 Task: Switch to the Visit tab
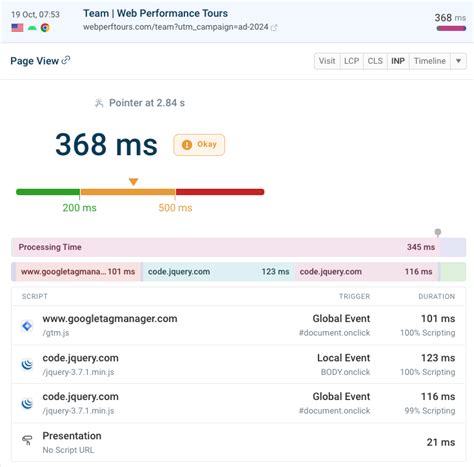(x=327, y=61)
